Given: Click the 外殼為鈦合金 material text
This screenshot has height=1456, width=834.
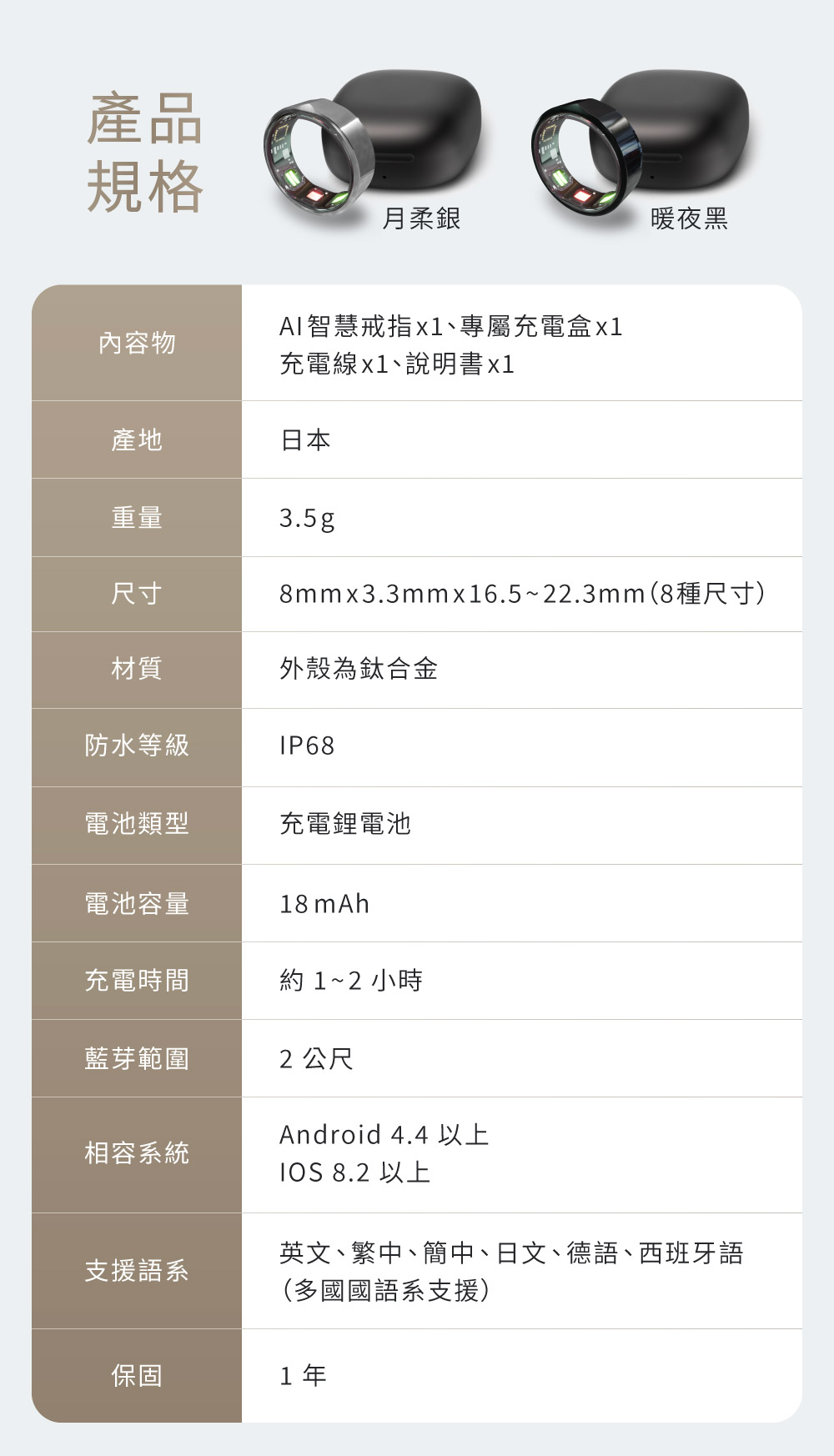Looking at the screenshot, I should (359, 669).
